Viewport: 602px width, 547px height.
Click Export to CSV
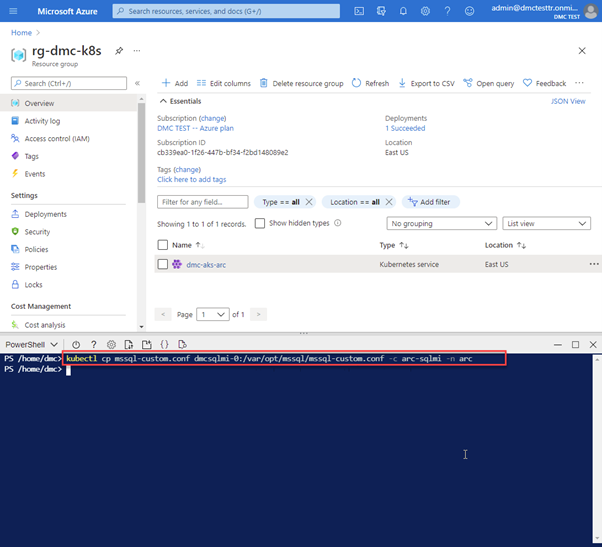point(427,83)
